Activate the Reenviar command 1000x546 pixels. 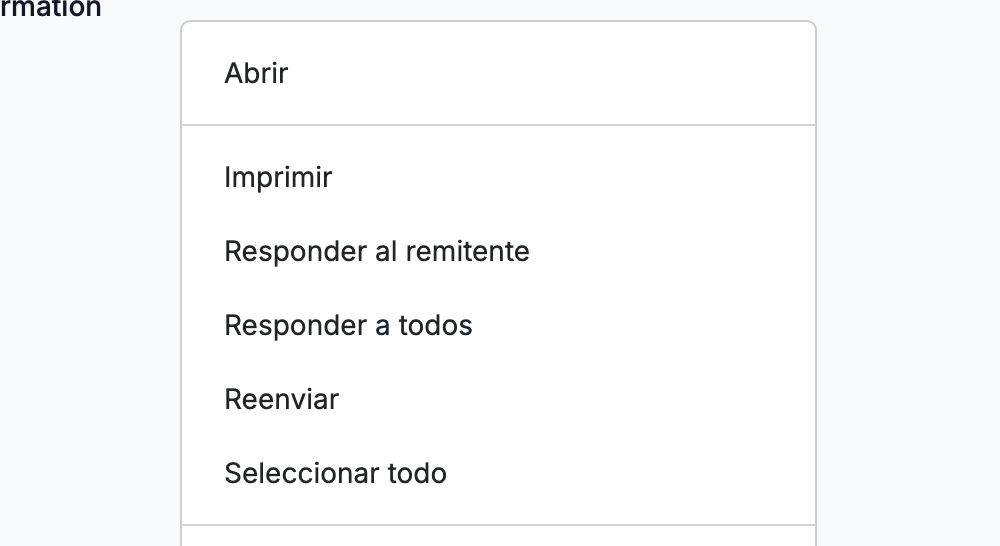[498, 399]
